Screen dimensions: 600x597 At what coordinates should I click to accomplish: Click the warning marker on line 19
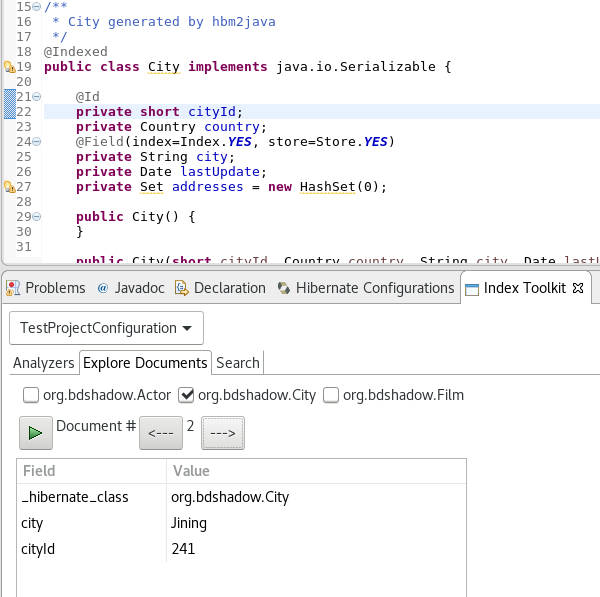click(8, 67)
